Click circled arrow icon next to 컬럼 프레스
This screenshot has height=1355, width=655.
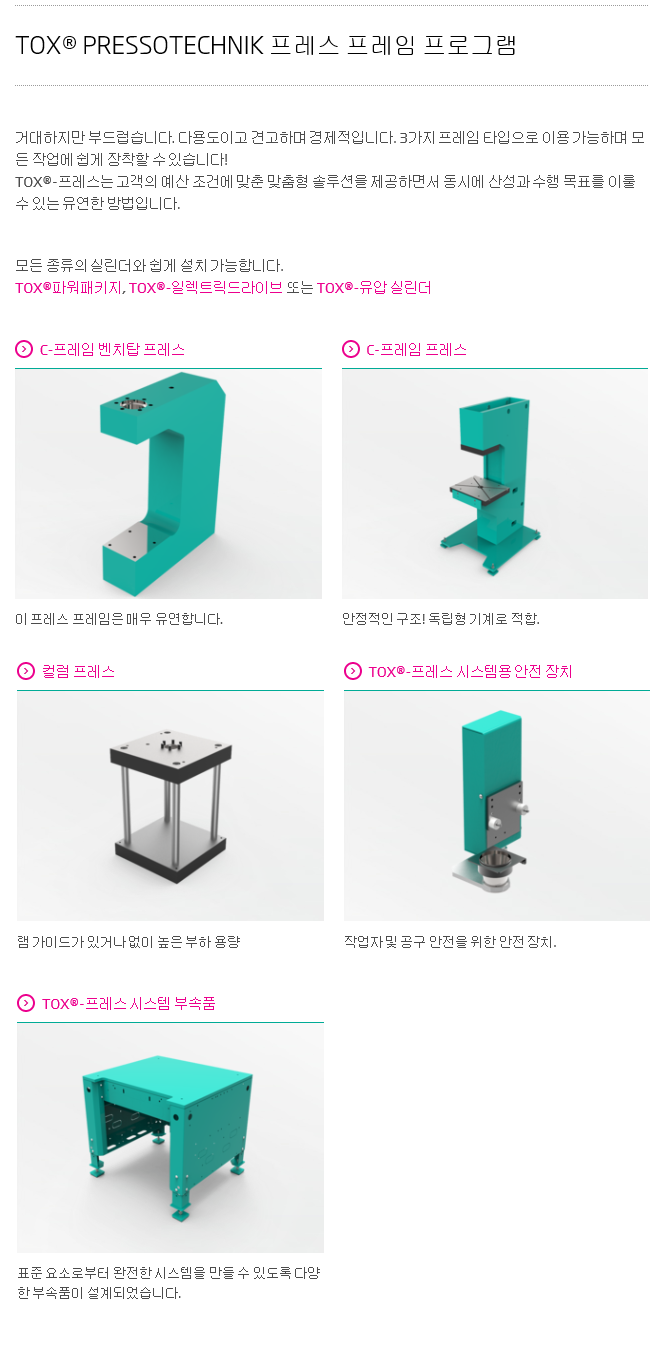click(x=26, y=671)
